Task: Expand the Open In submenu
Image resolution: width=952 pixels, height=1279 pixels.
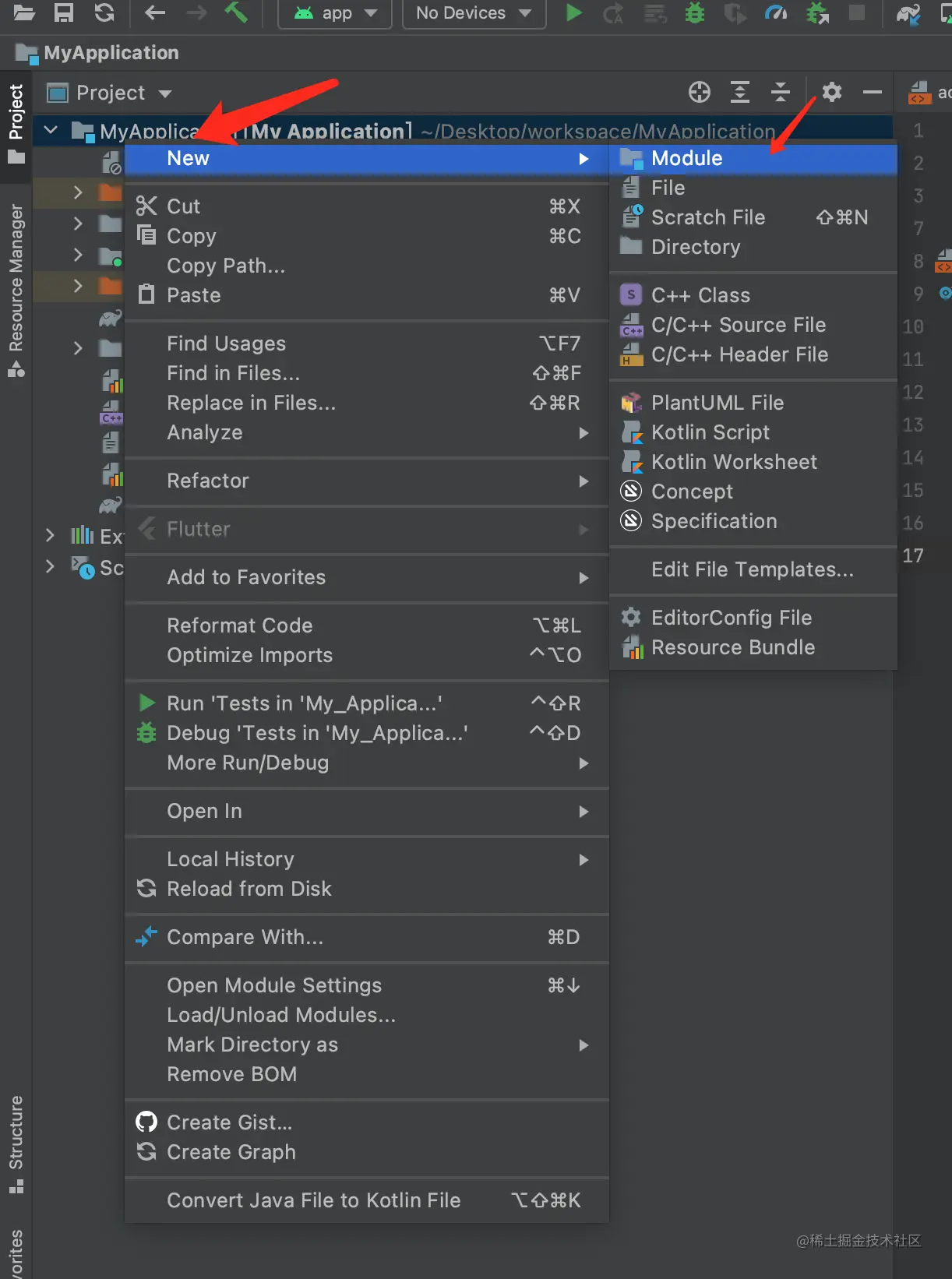Action: click(x=367, y=811)
